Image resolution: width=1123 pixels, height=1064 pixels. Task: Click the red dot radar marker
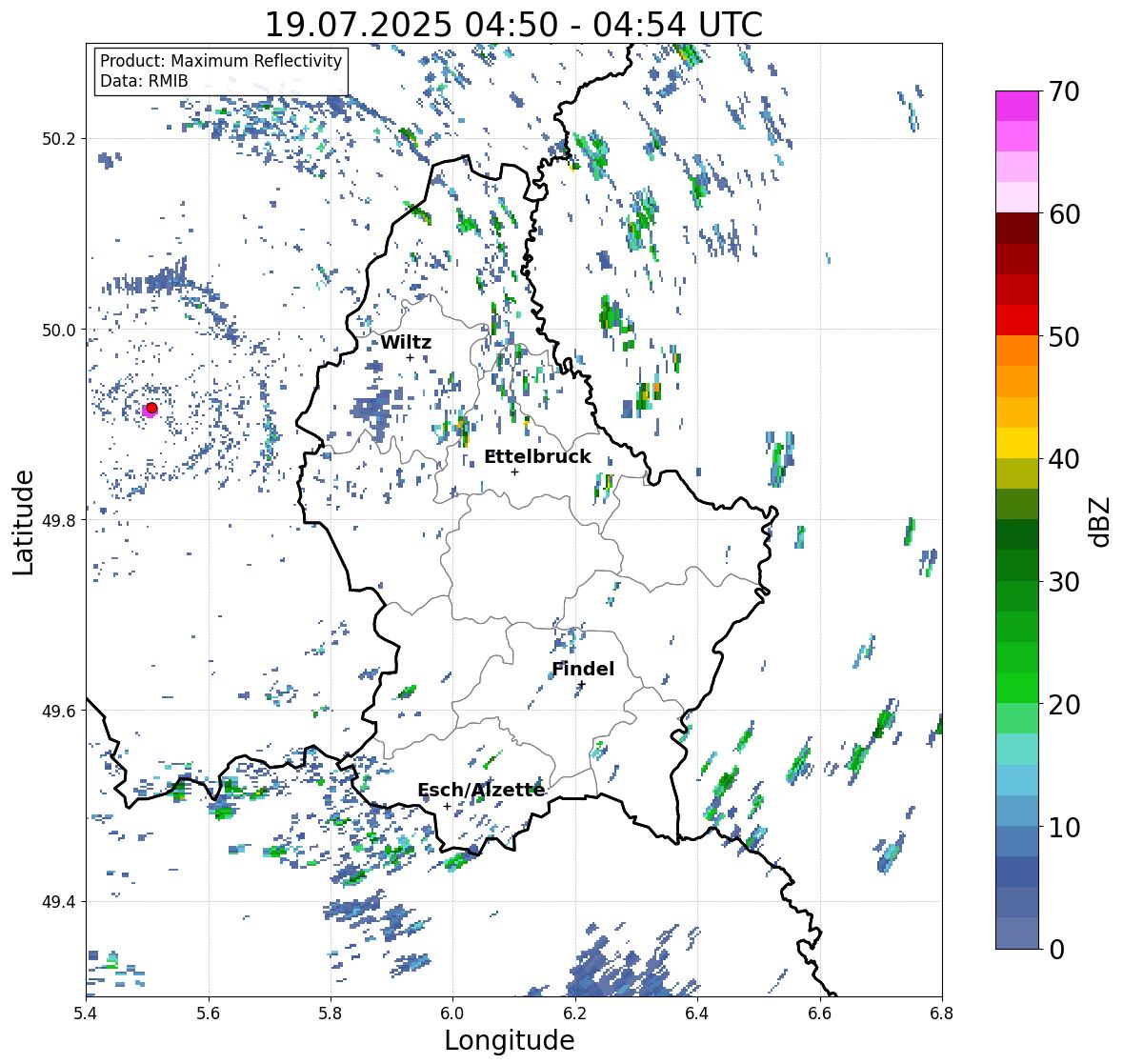point(151,408)
